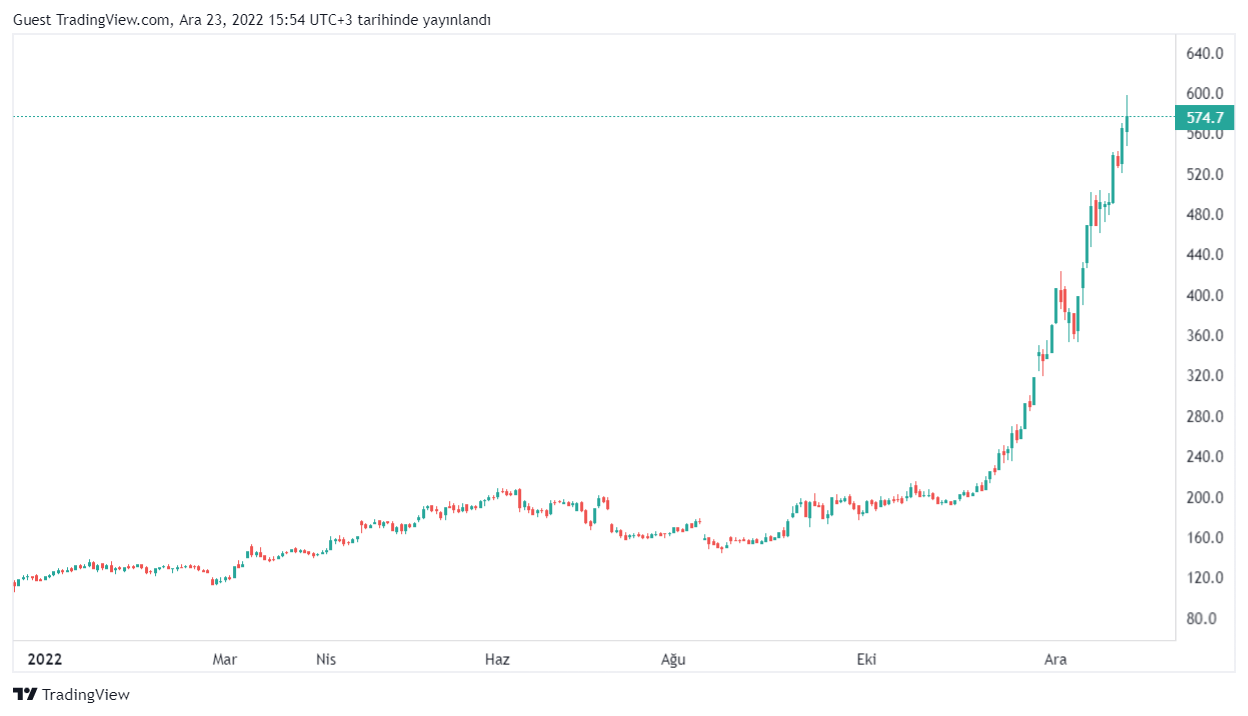Click the 200.0 price axis label

pyautogui.click(x=1204, y=497)
